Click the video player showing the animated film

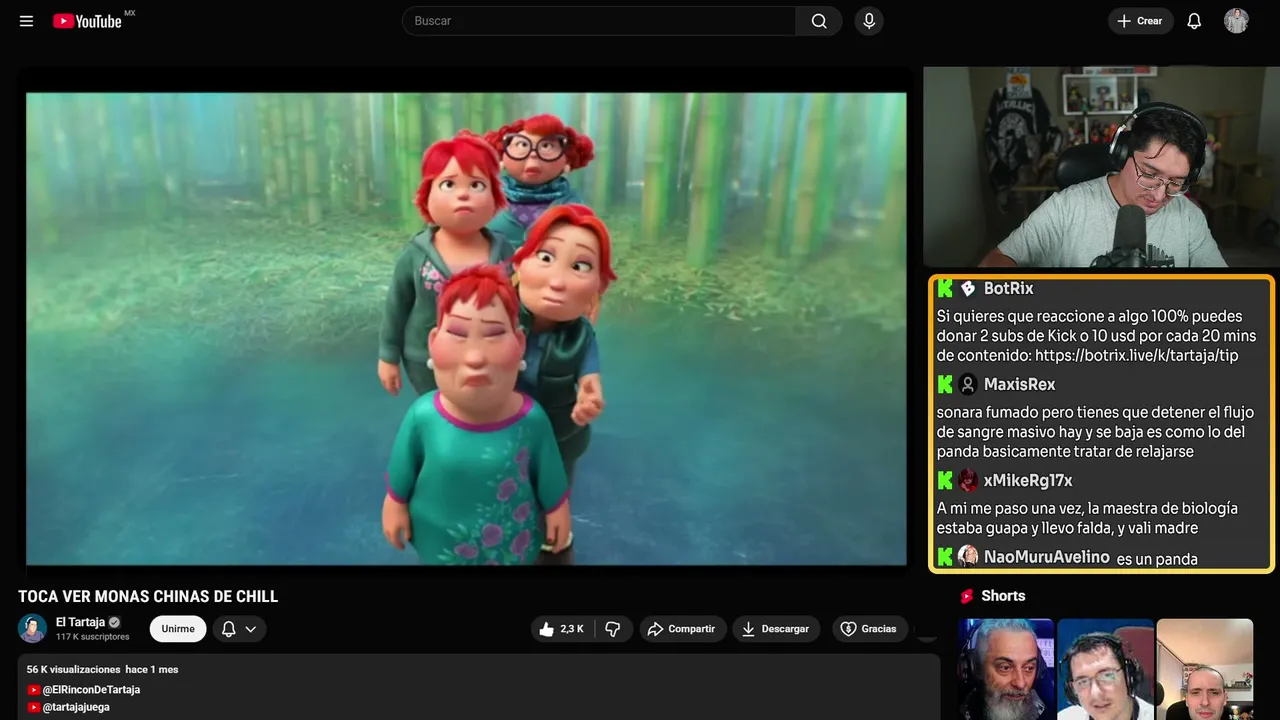(466, 329)
